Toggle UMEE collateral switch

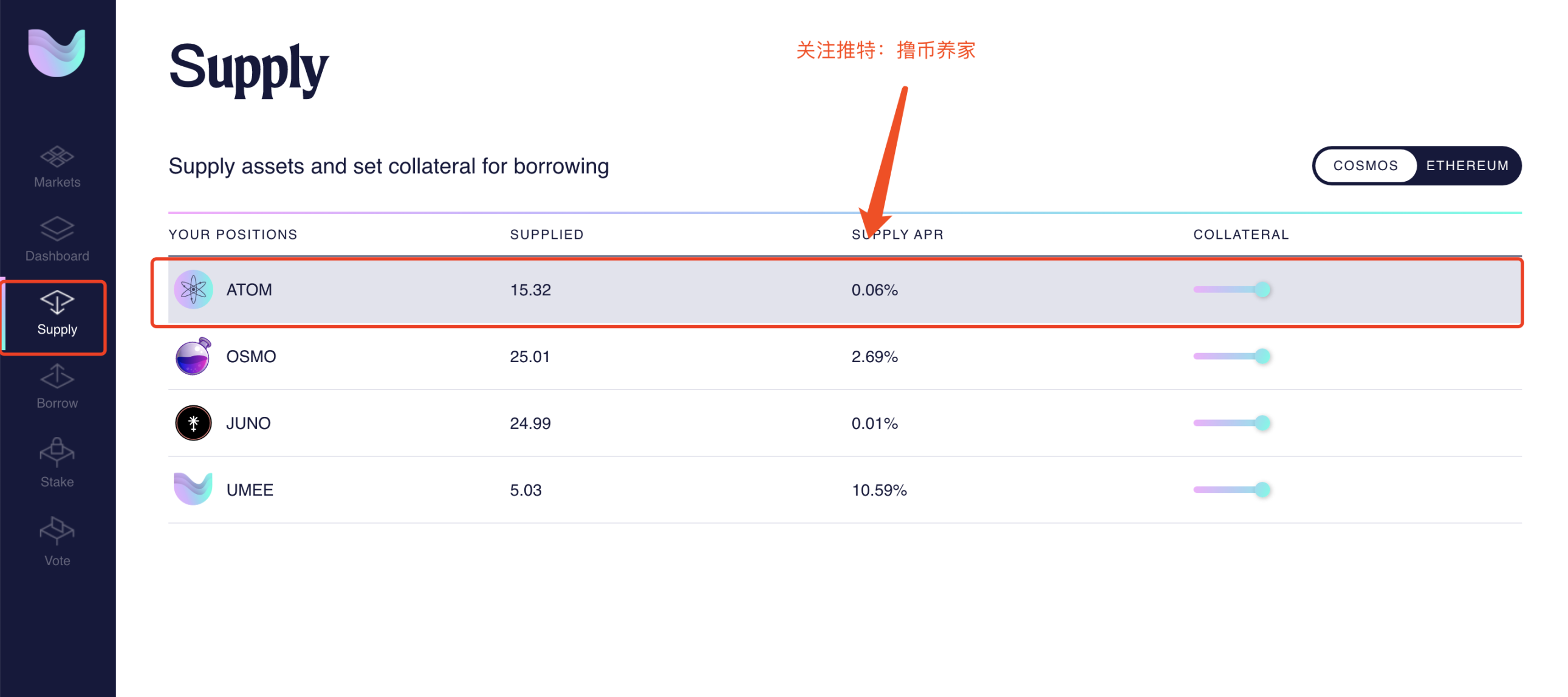click(x=1231, y=489)
